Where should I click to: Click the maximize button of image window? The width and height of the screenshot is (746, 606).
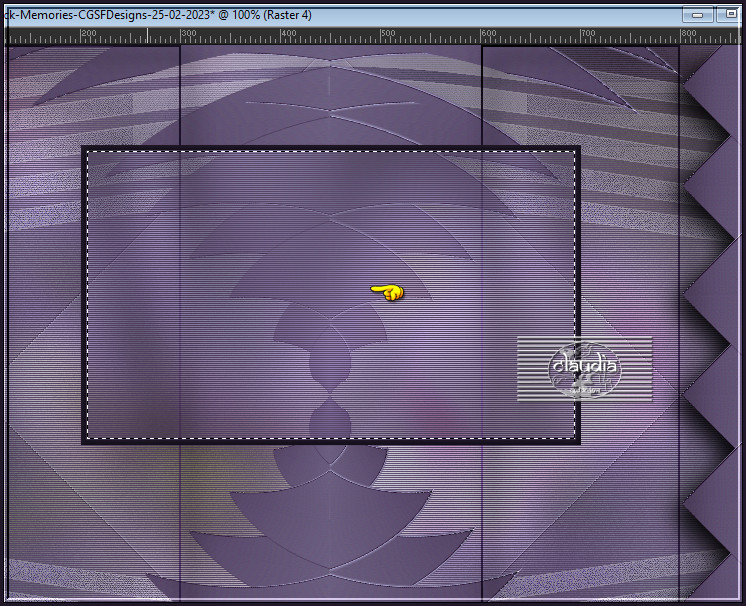click(731, 14)
